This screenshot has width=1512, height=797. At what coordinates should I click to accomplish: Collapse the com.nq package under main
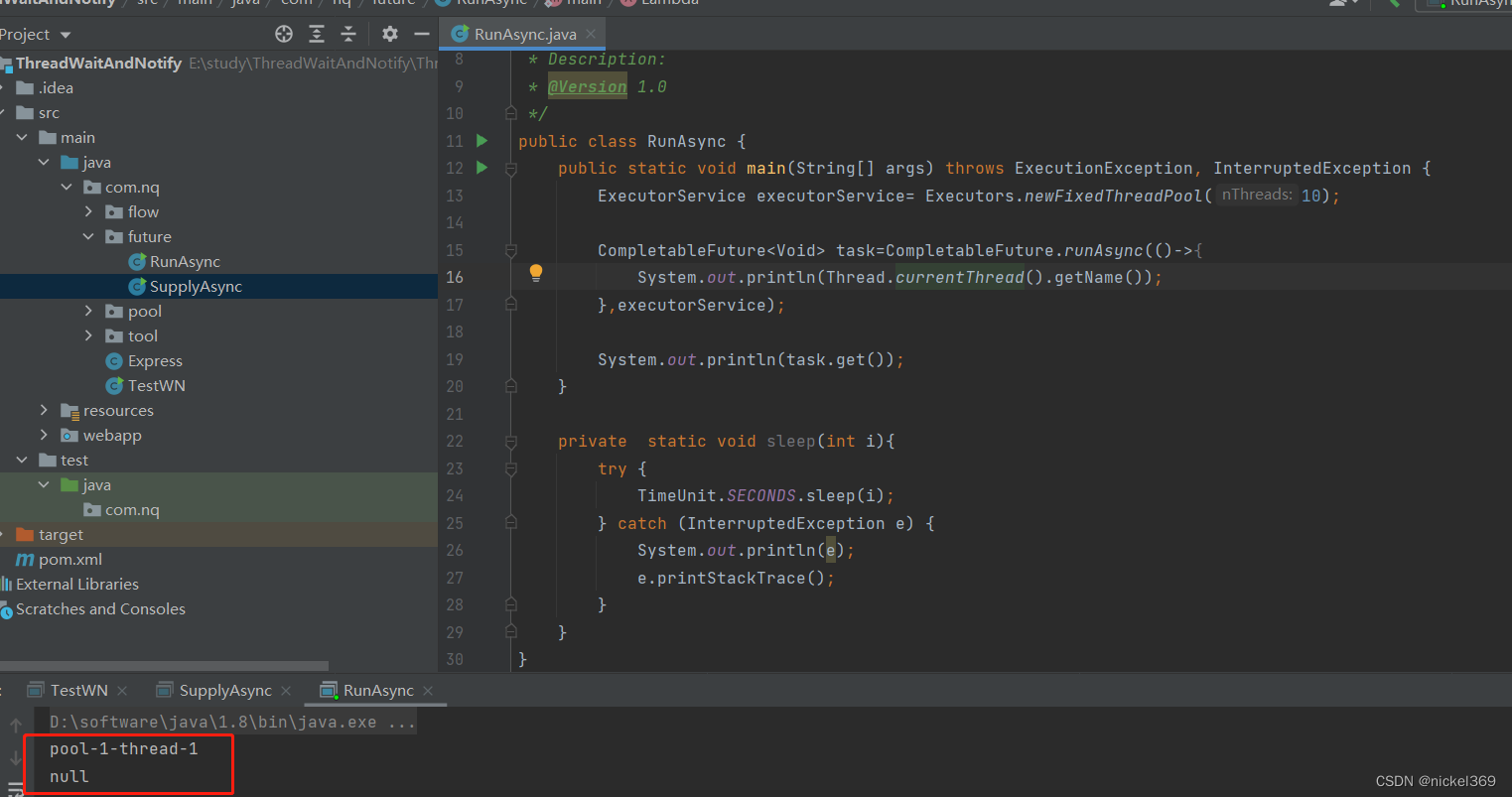[67, 187]
